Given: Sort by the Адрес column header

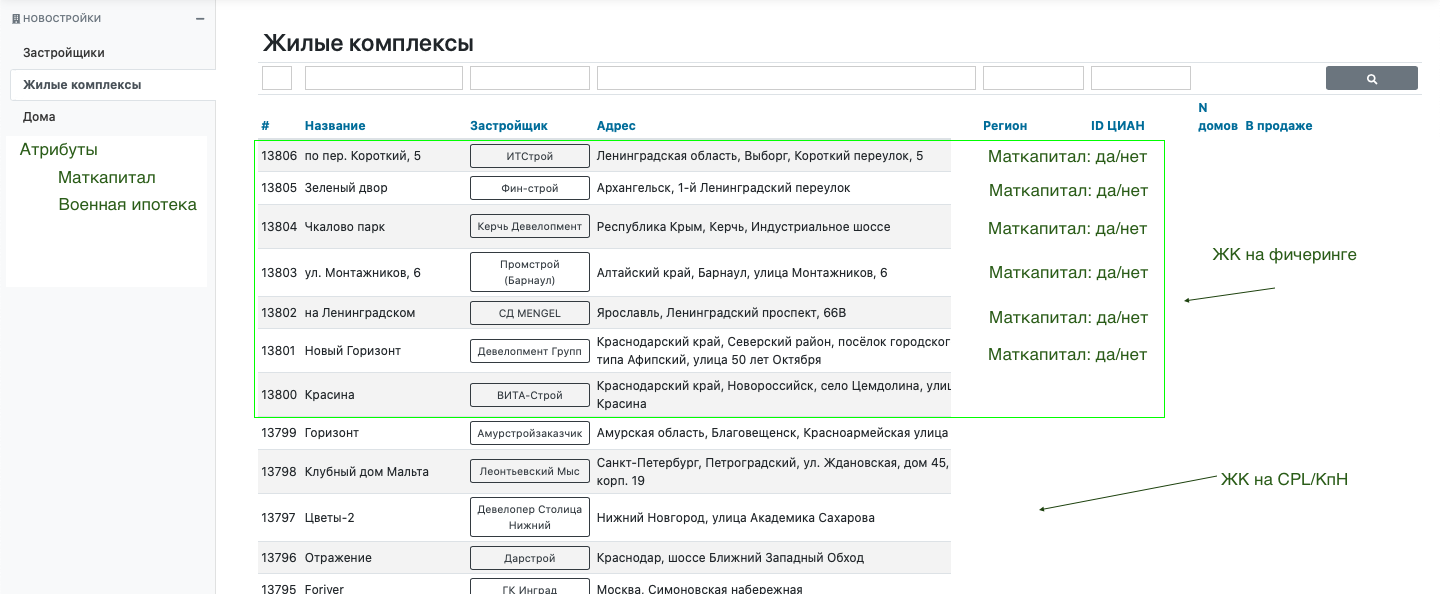Looking at the screenshot, I should pos(616,126).
